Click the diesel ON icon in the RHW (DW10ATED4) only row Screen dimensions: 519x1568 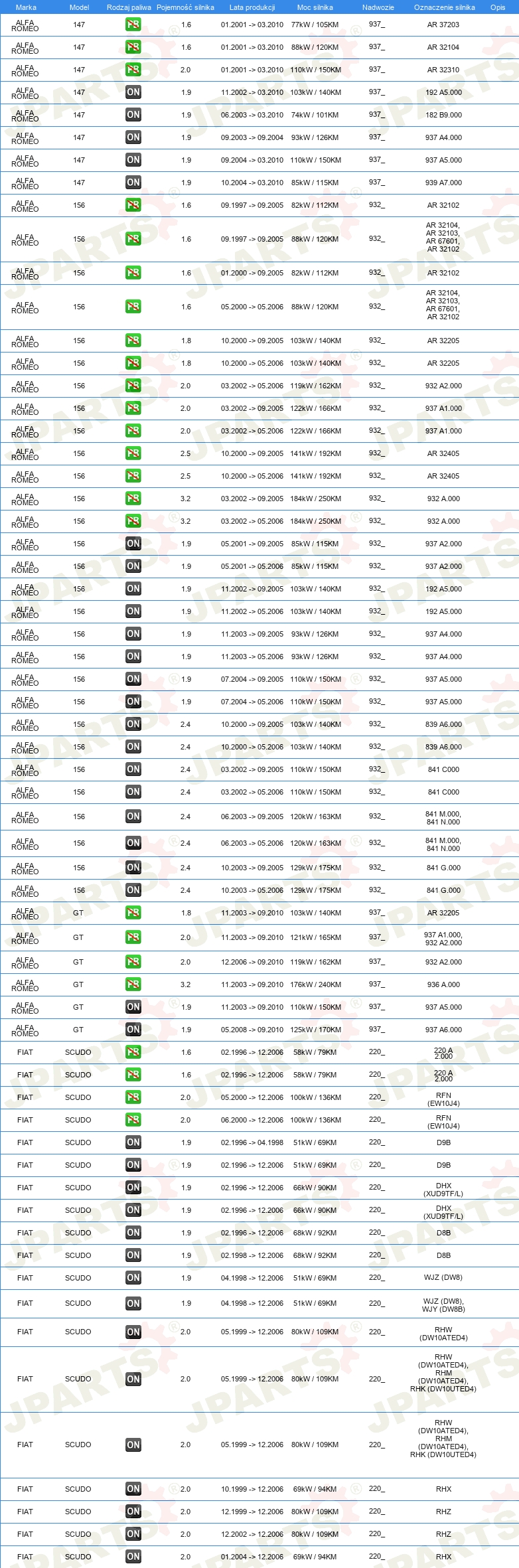133,1332
